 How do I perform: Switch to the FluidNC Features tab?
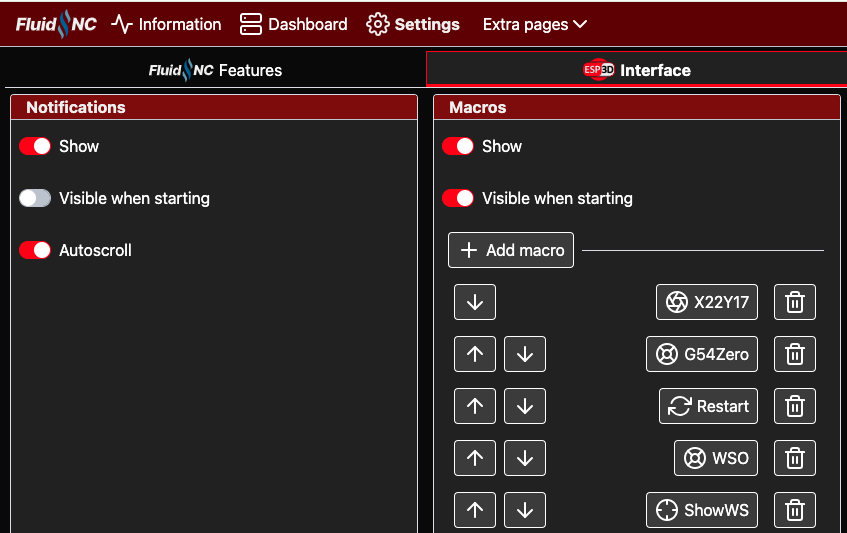pyautogui.click(x=215, y=70)
